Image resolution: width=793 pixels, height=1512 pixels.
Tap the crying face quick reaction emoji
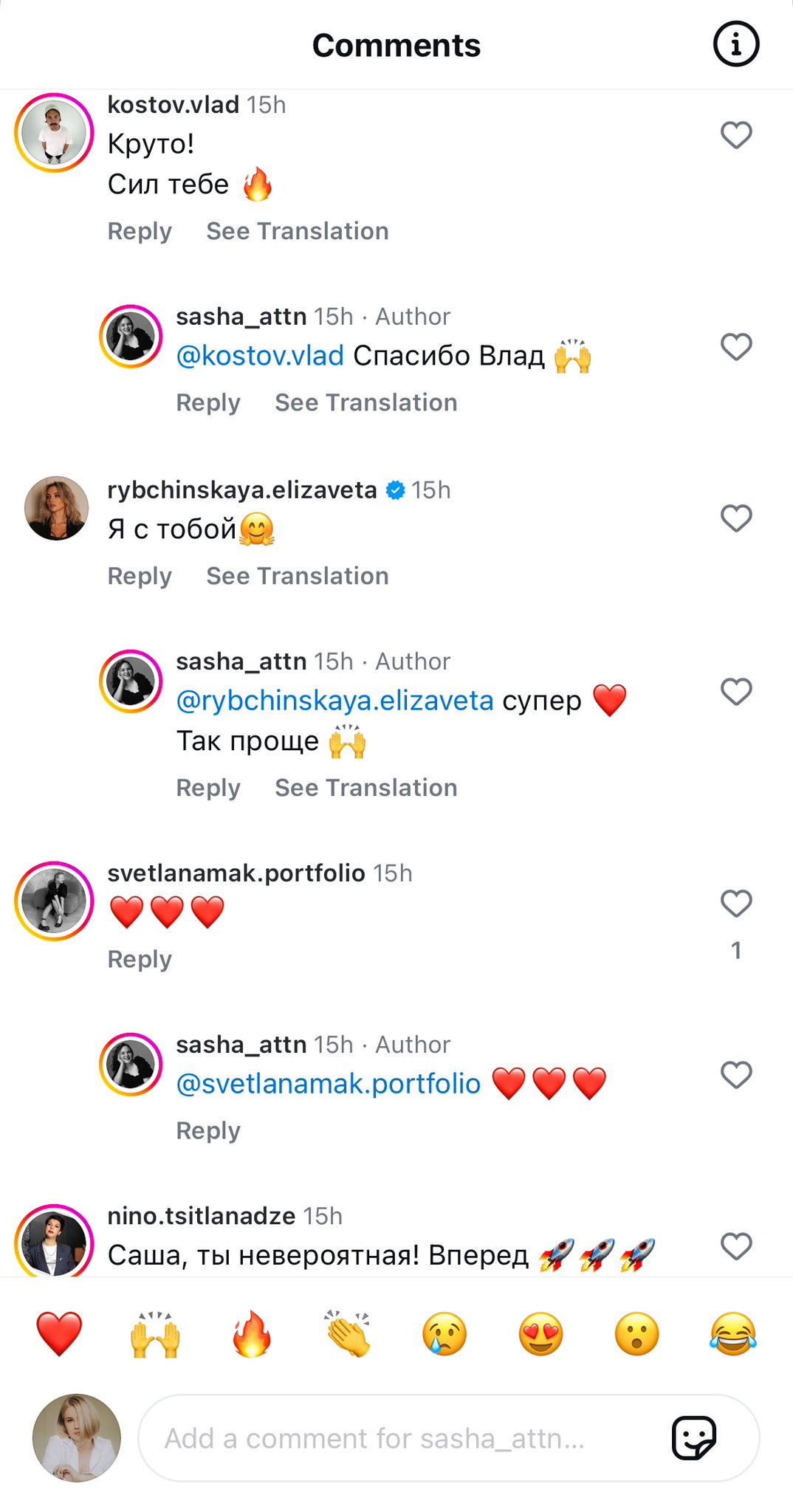[x=444, y=1333]
